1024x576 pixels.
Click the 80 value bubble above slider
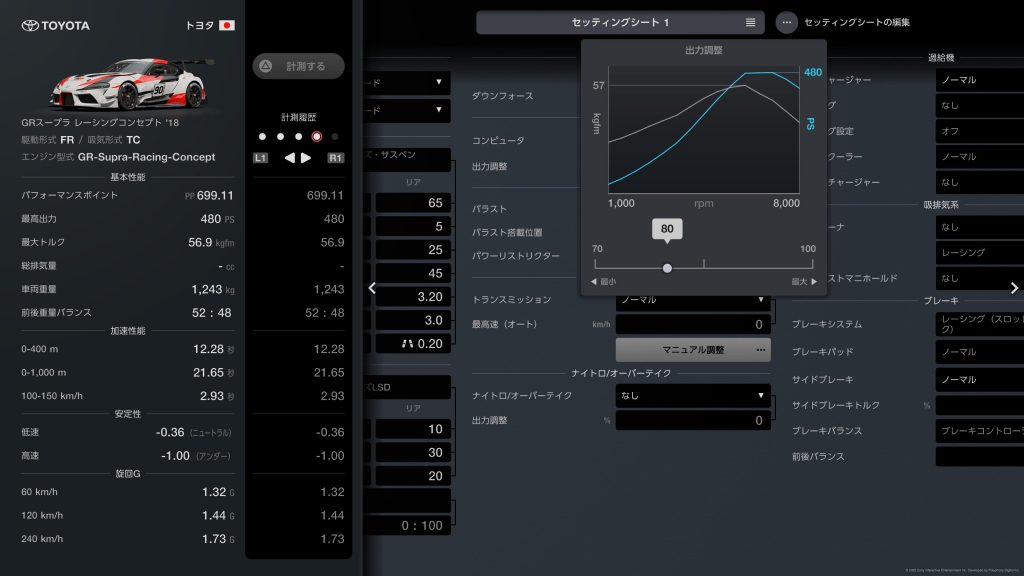point(667,229)
